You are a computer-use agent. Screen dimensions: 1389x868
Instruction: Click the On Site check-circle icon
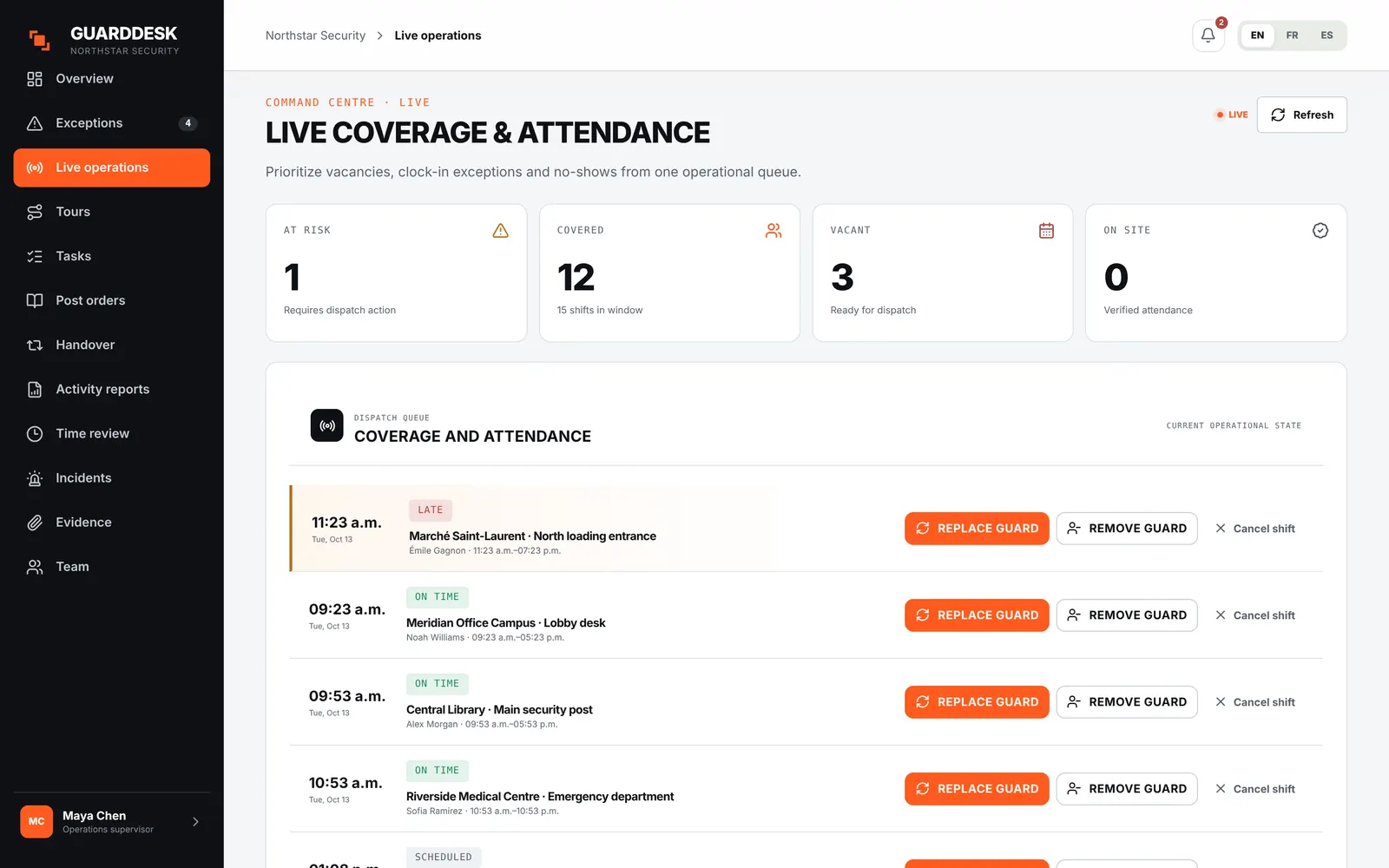pos(1320,230)
